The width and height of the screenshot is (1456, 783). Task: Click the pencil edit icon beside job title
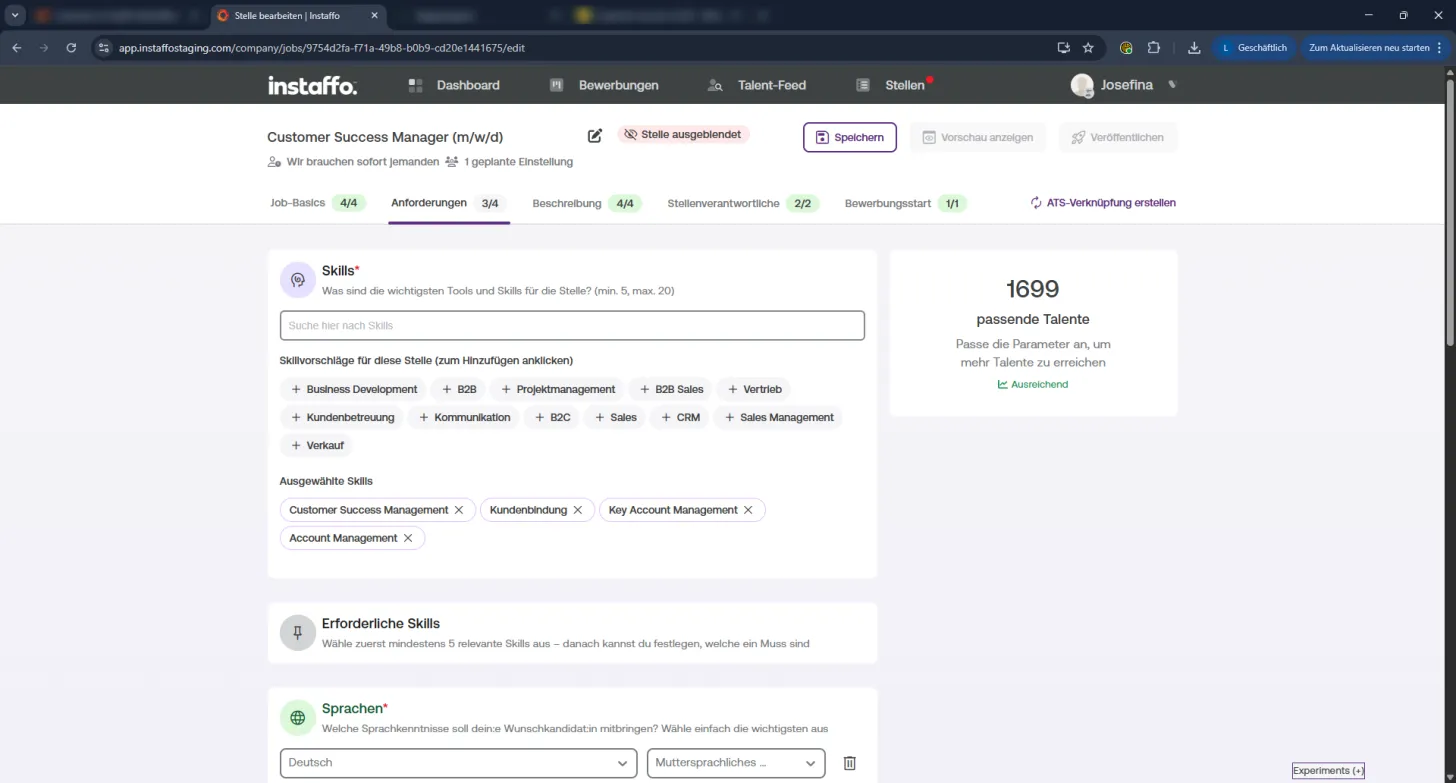click(595, 136)
